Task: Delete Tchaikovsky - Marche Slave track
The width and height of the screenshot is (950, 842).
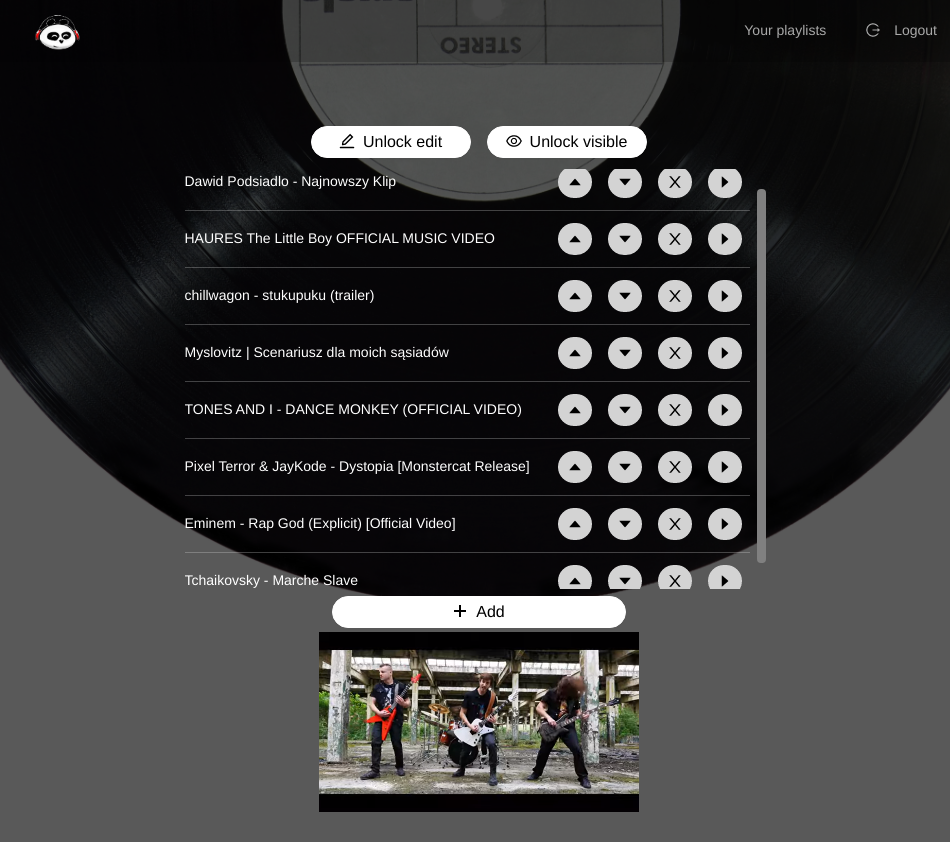Action: click(x=675, y=577)
